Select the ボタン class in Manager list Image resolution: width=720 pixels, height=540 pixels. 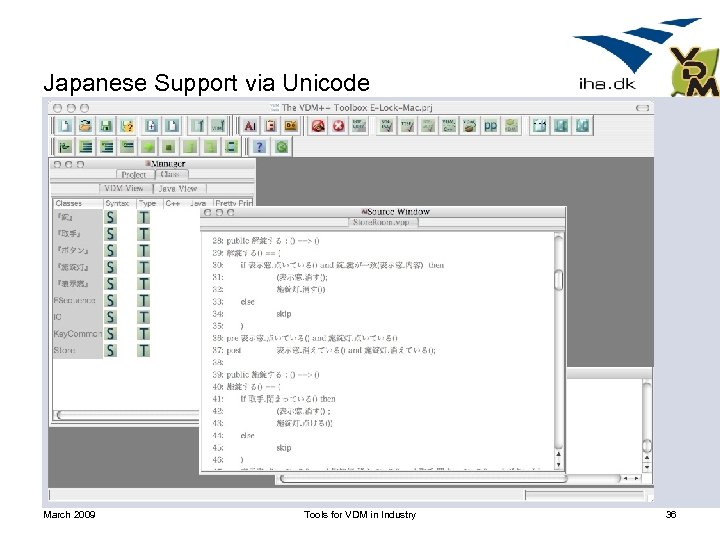77,250
